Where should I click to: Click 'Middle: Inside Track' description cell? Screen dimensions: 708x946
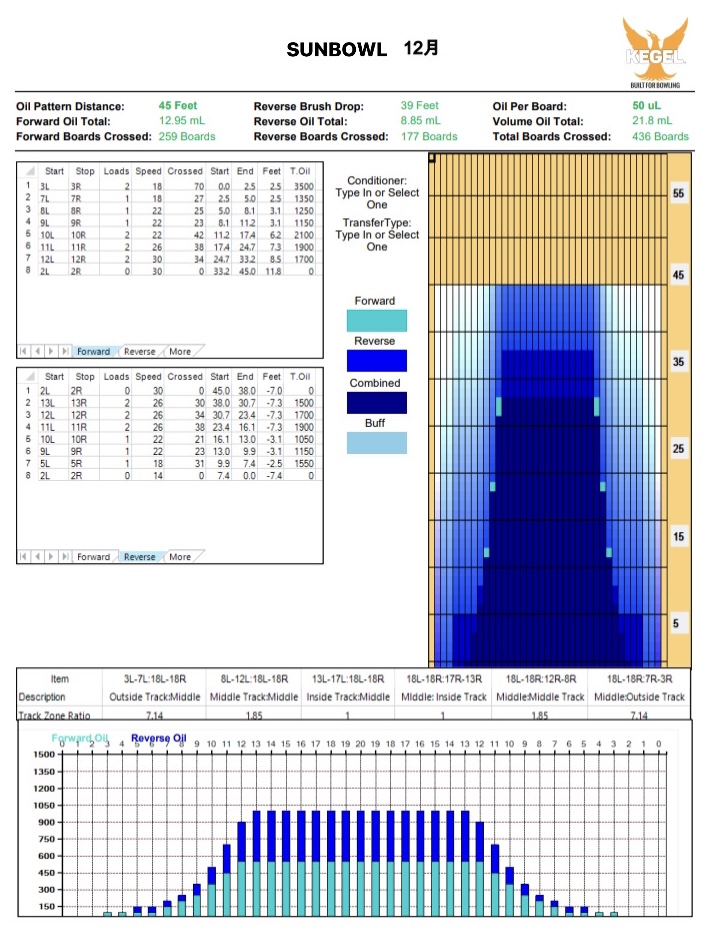[x=443, y=697]
